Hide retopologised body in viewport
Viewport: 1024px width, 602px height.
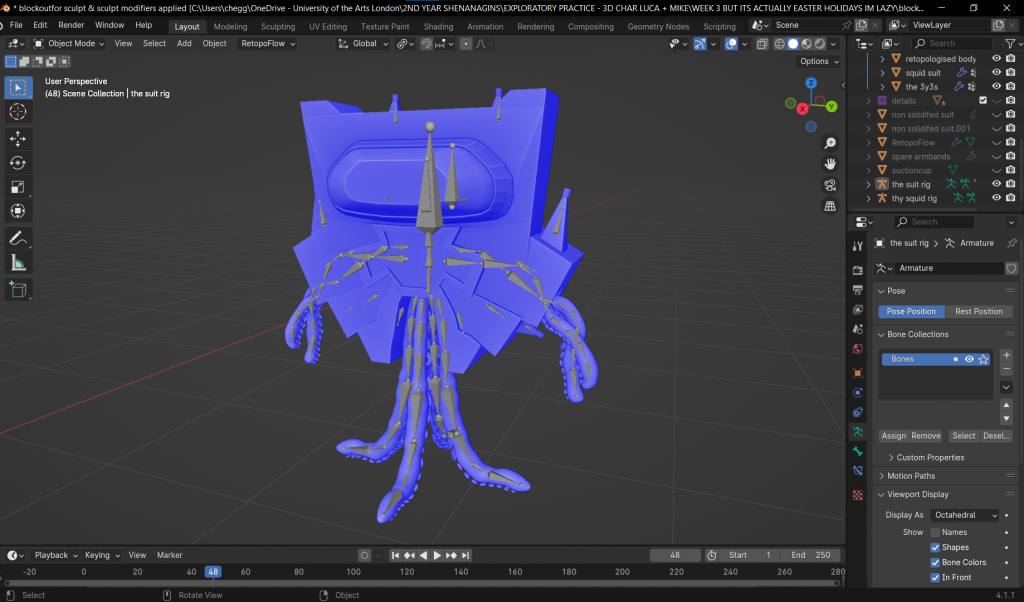(997, 59)
